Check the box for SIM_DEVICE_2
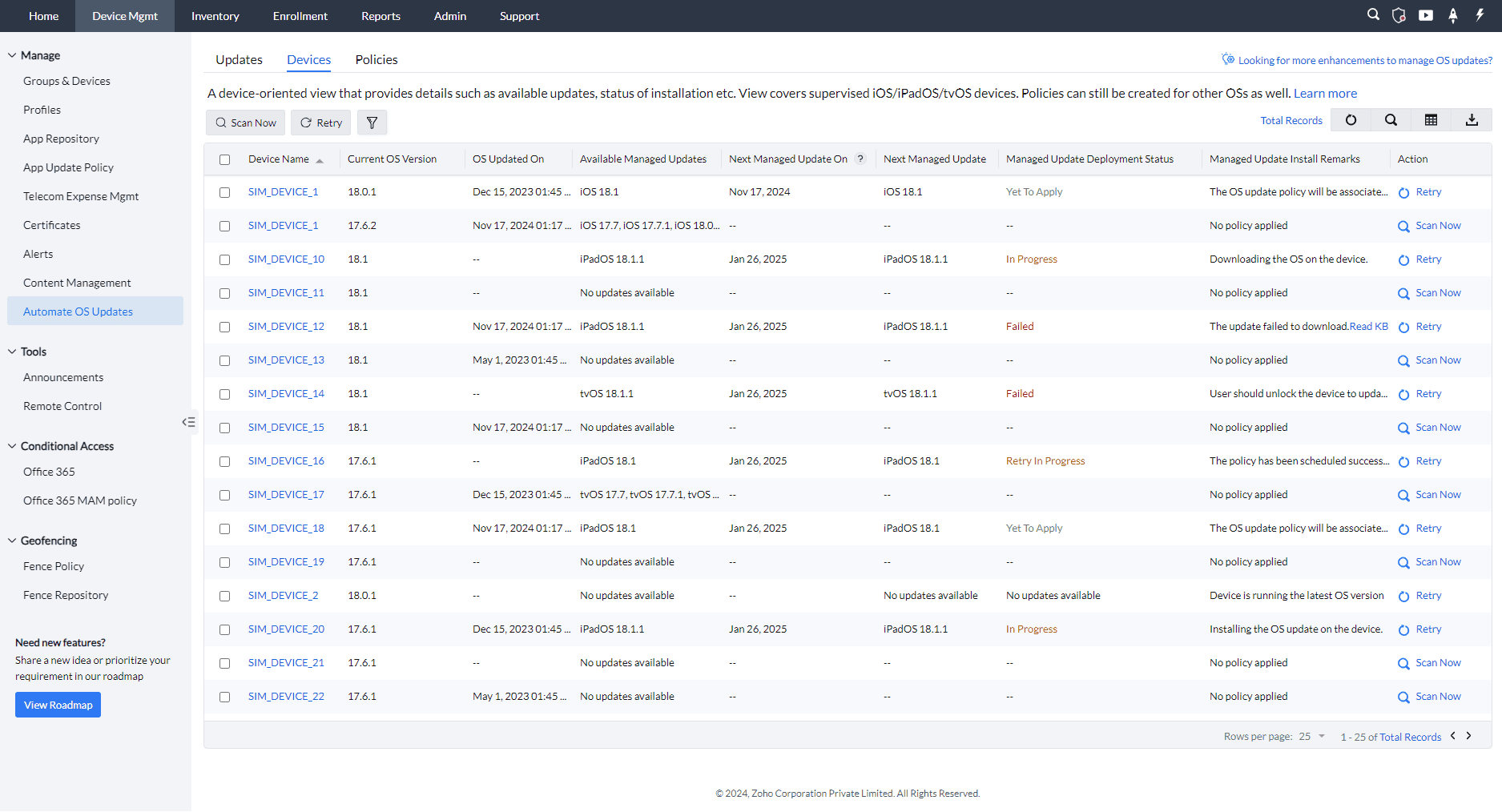The image size is (1502, 812). click(224, 596)
